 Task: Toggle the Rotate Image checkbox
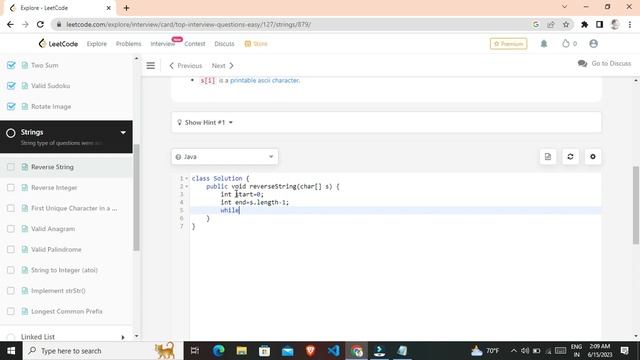pyautogui.click(x=11, y=107)
